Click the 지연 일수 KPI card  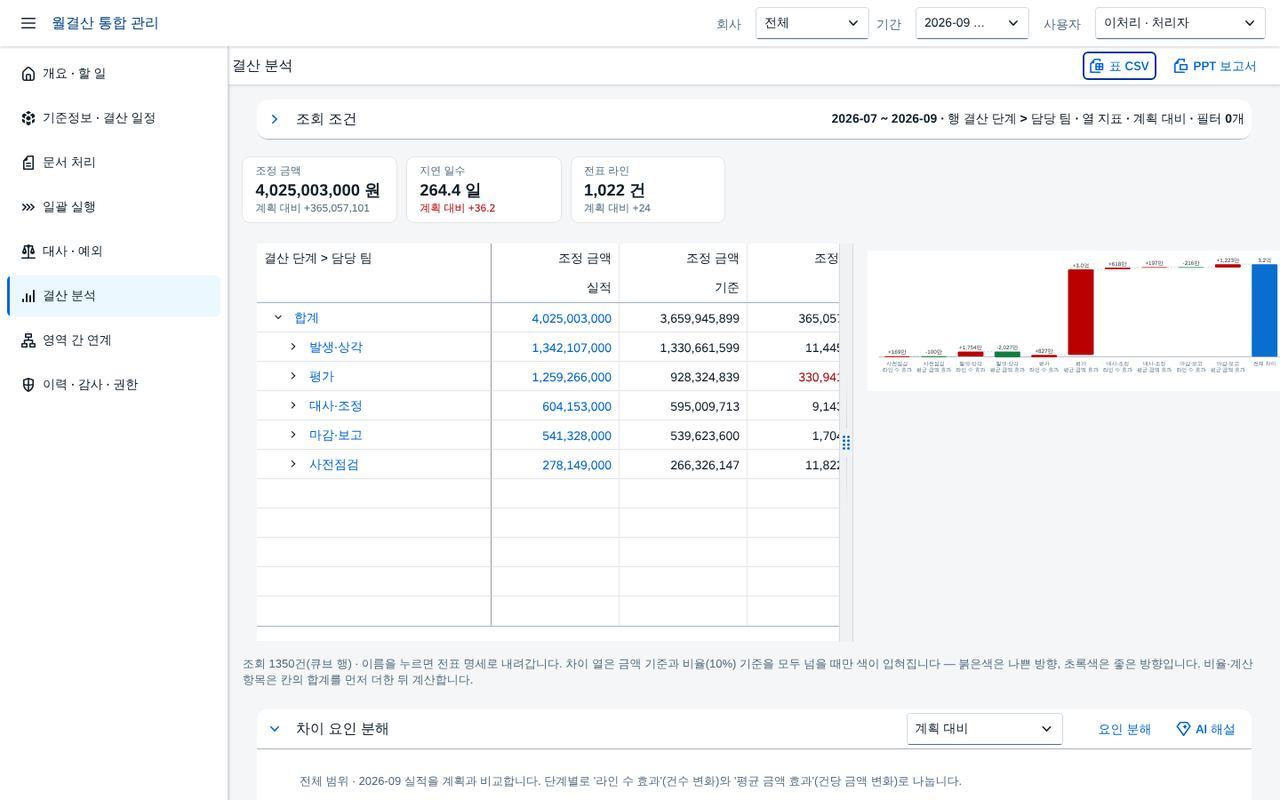pos(484,189)
